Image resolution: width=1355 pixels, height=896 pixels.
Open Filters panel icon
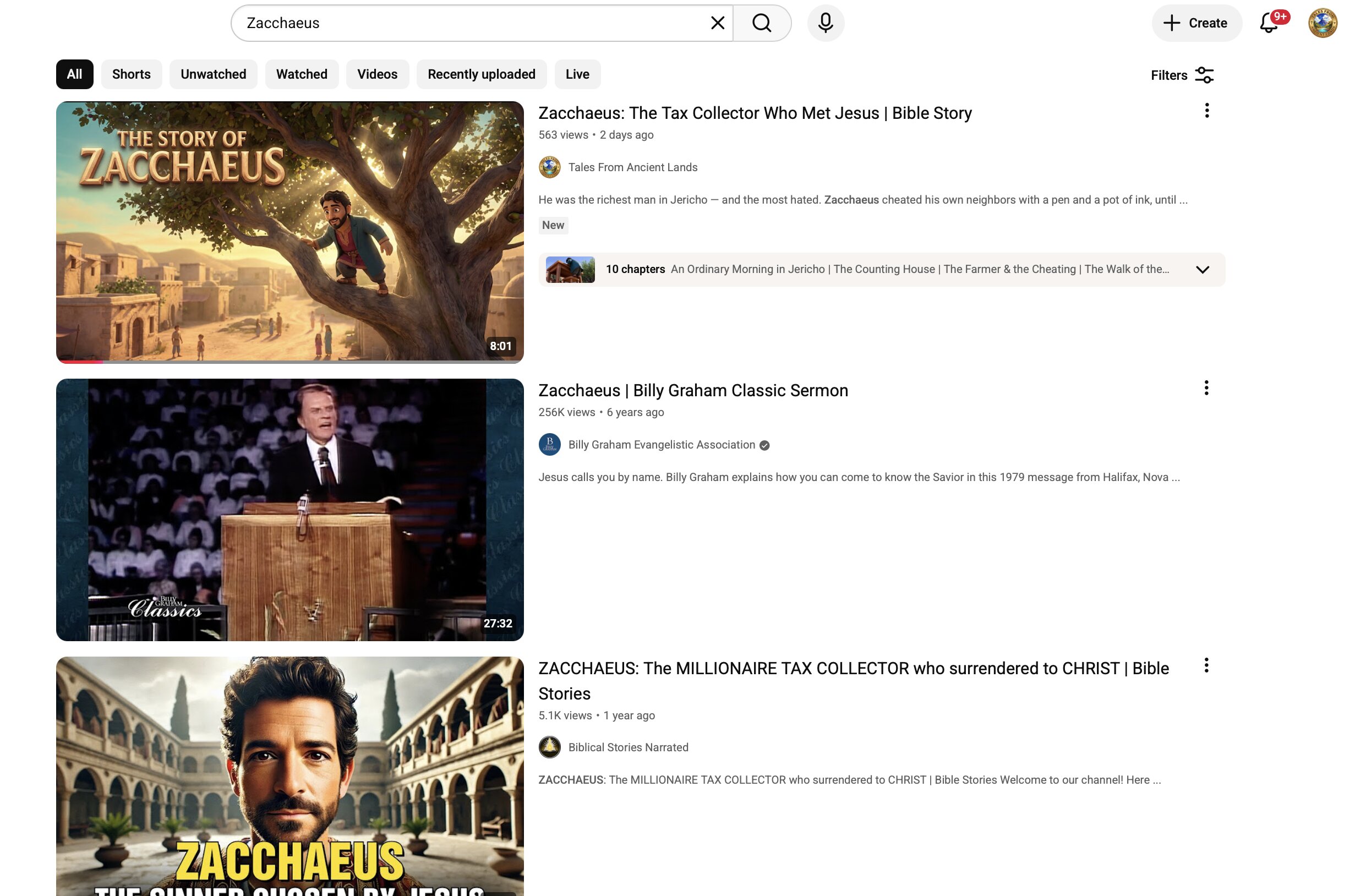pos(1204,75)
